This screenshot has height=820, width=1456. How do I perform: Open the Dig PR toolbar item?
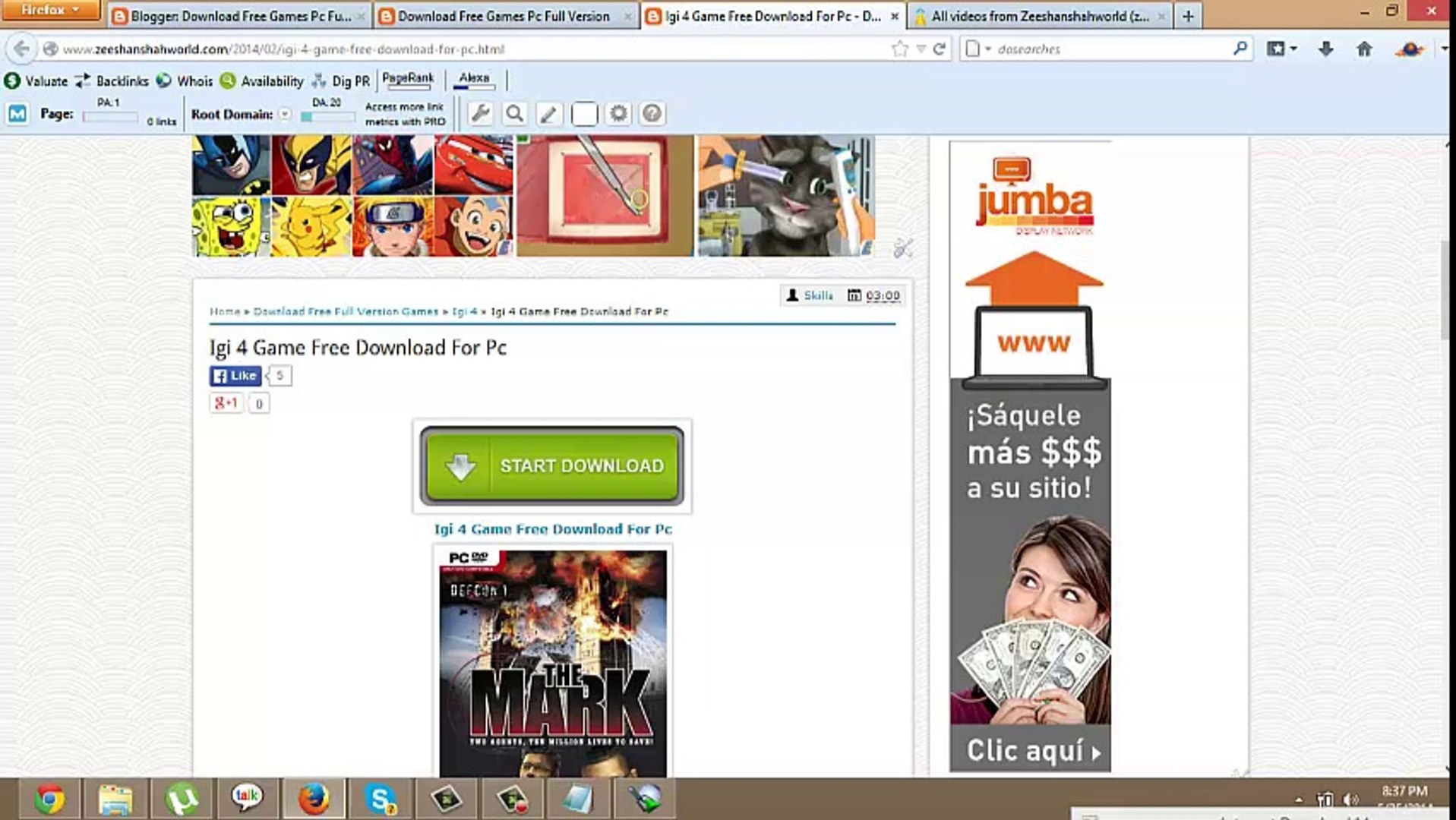coord(340,80)
